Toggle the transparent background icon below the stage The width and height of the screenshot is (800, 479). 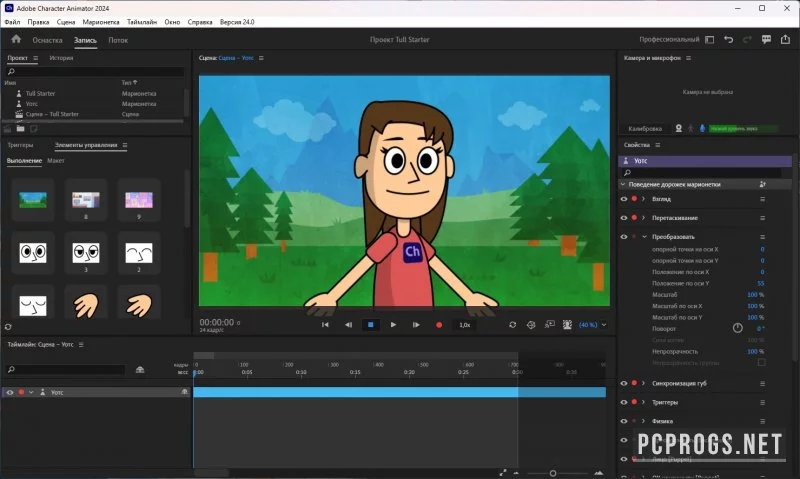(567, 324)
